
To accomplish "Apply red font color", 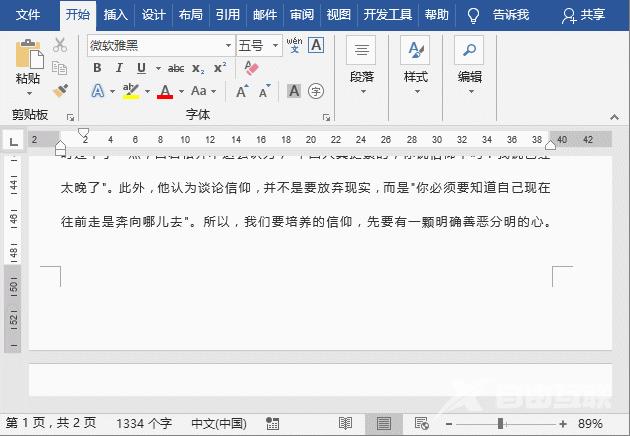I will point(165,92).
